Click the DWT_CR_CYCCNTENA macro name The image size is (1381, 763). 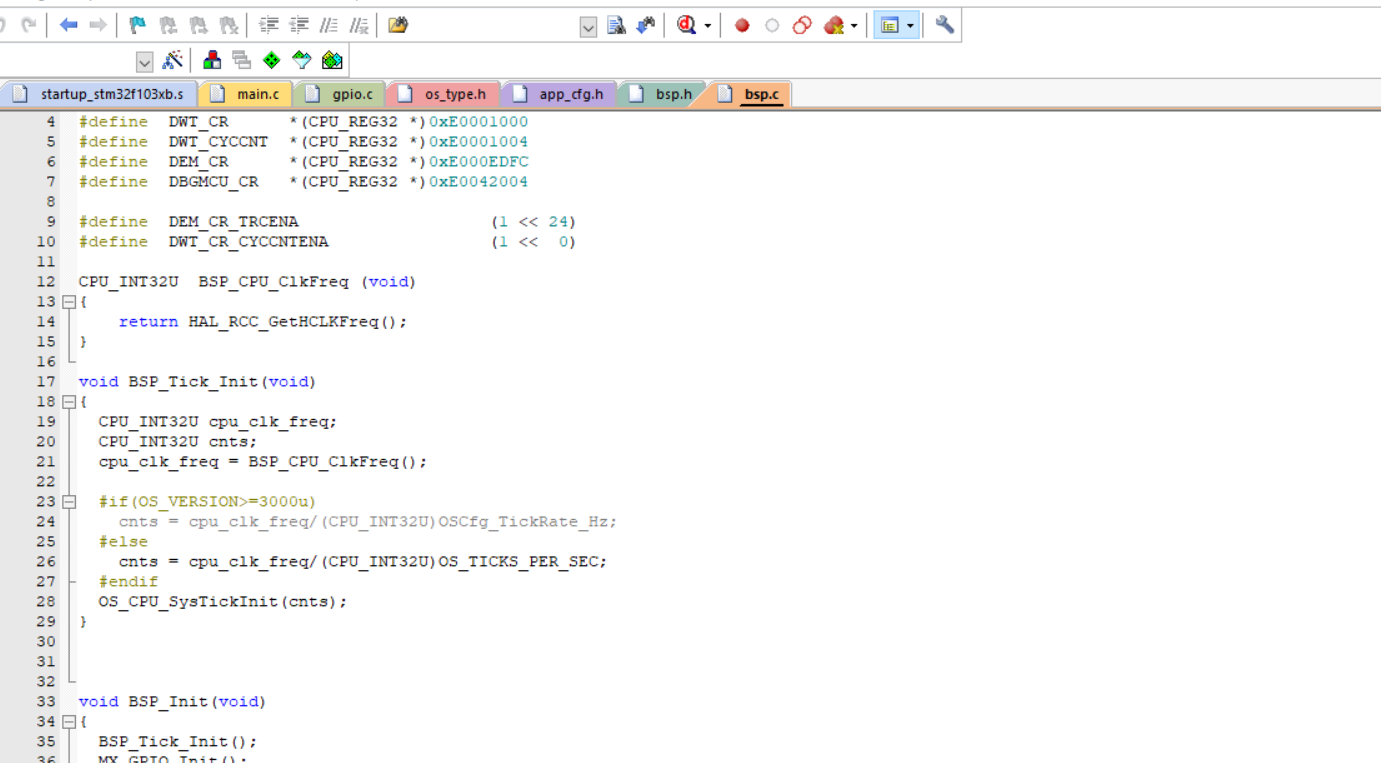tap(248, 241)
